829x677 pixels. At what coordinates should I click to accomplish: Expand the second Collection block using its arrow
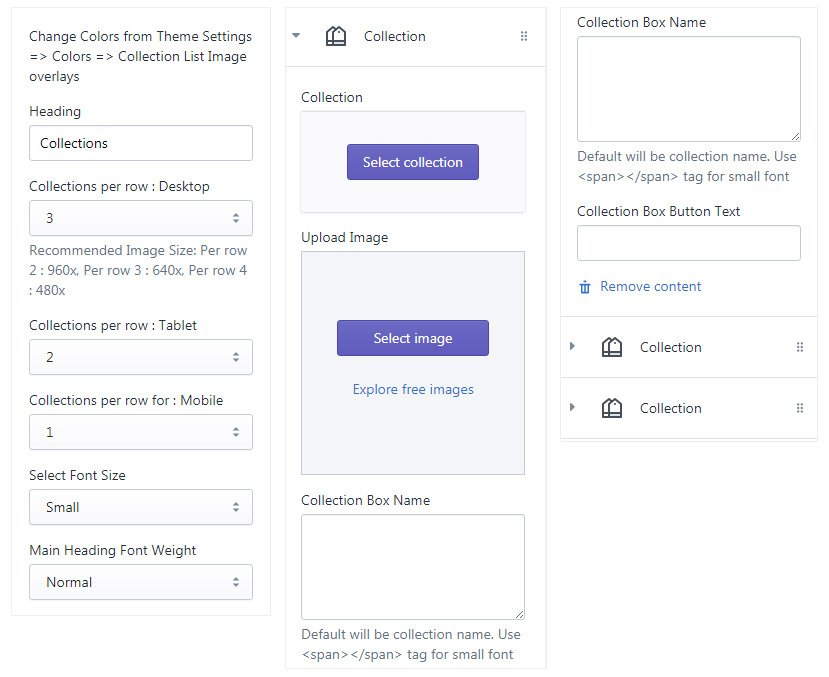coord(572,347)
